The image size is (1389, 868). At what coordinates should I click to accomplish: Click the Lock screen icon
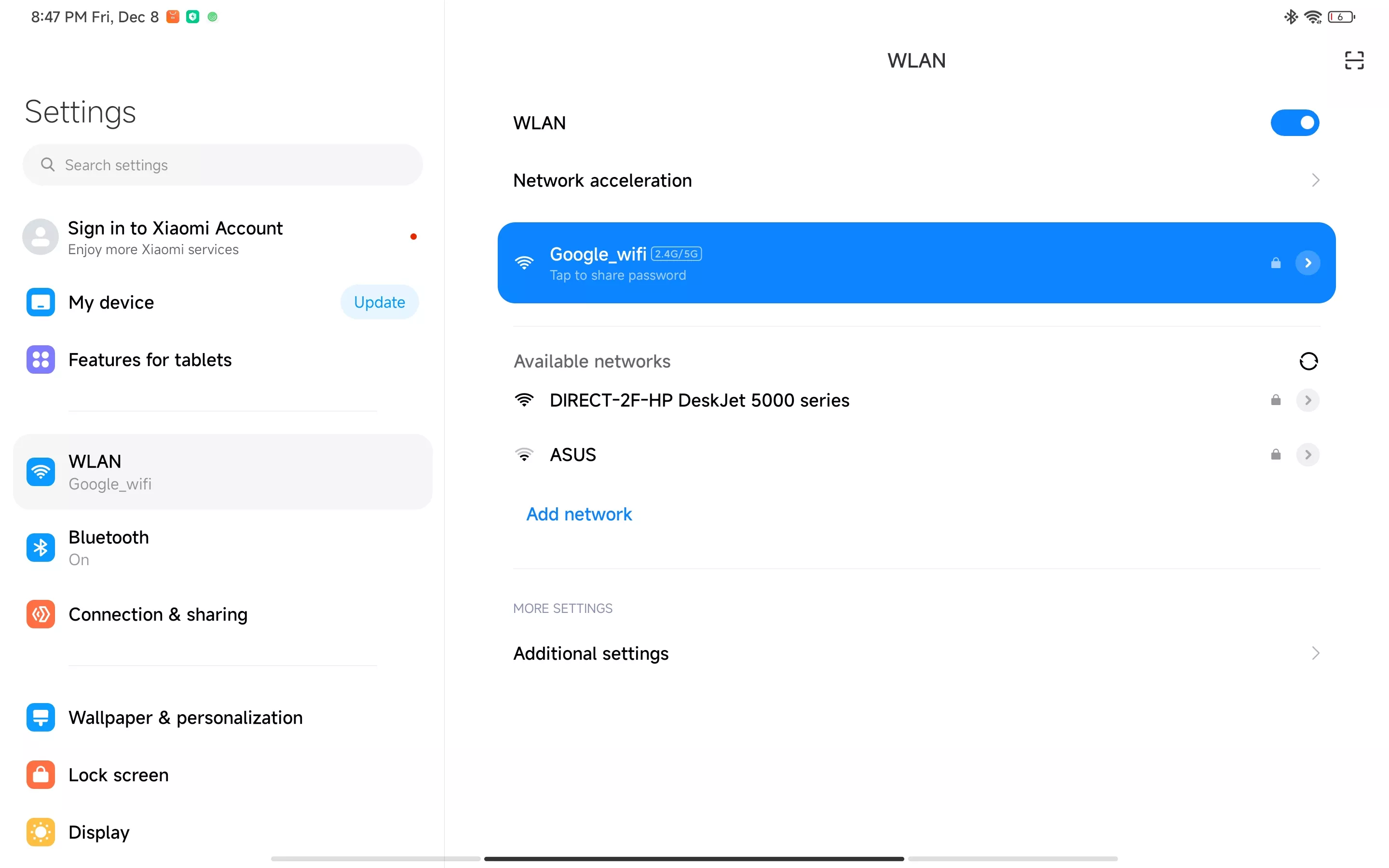click(x=40, y=775)
